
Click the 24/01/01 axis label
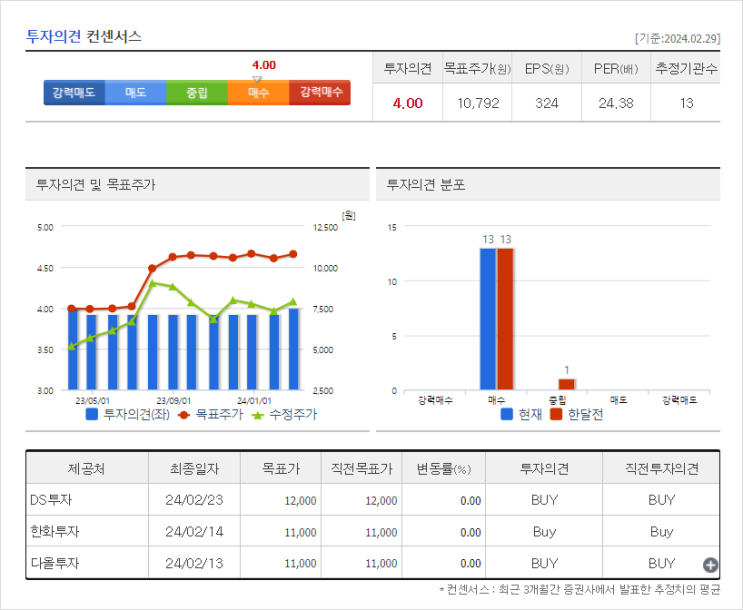(254, 401)
